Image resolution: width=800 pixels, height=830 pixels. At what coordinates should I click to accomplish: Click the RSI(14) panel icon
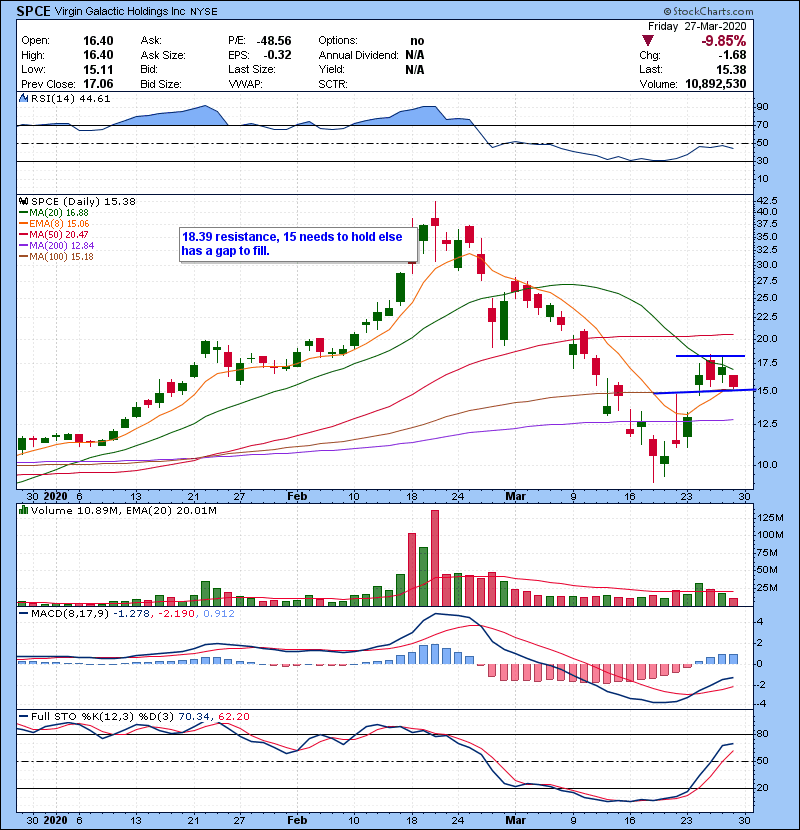[23, 98]
